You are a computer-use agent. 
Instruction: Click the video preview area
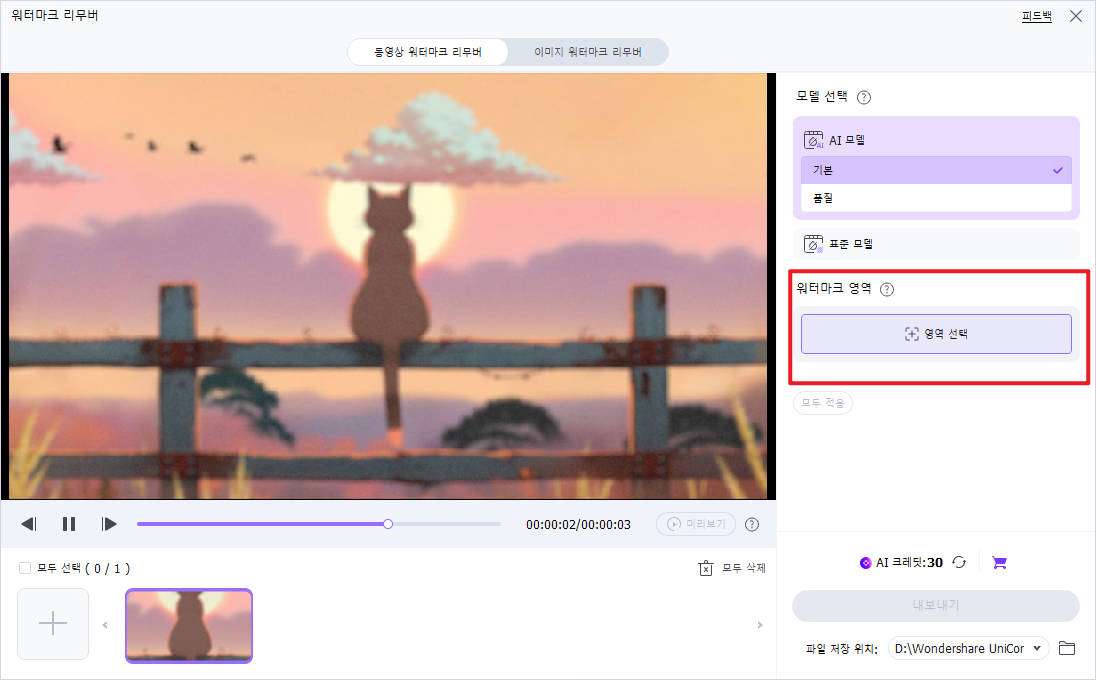pyautogui.click(x=388, y=287)
